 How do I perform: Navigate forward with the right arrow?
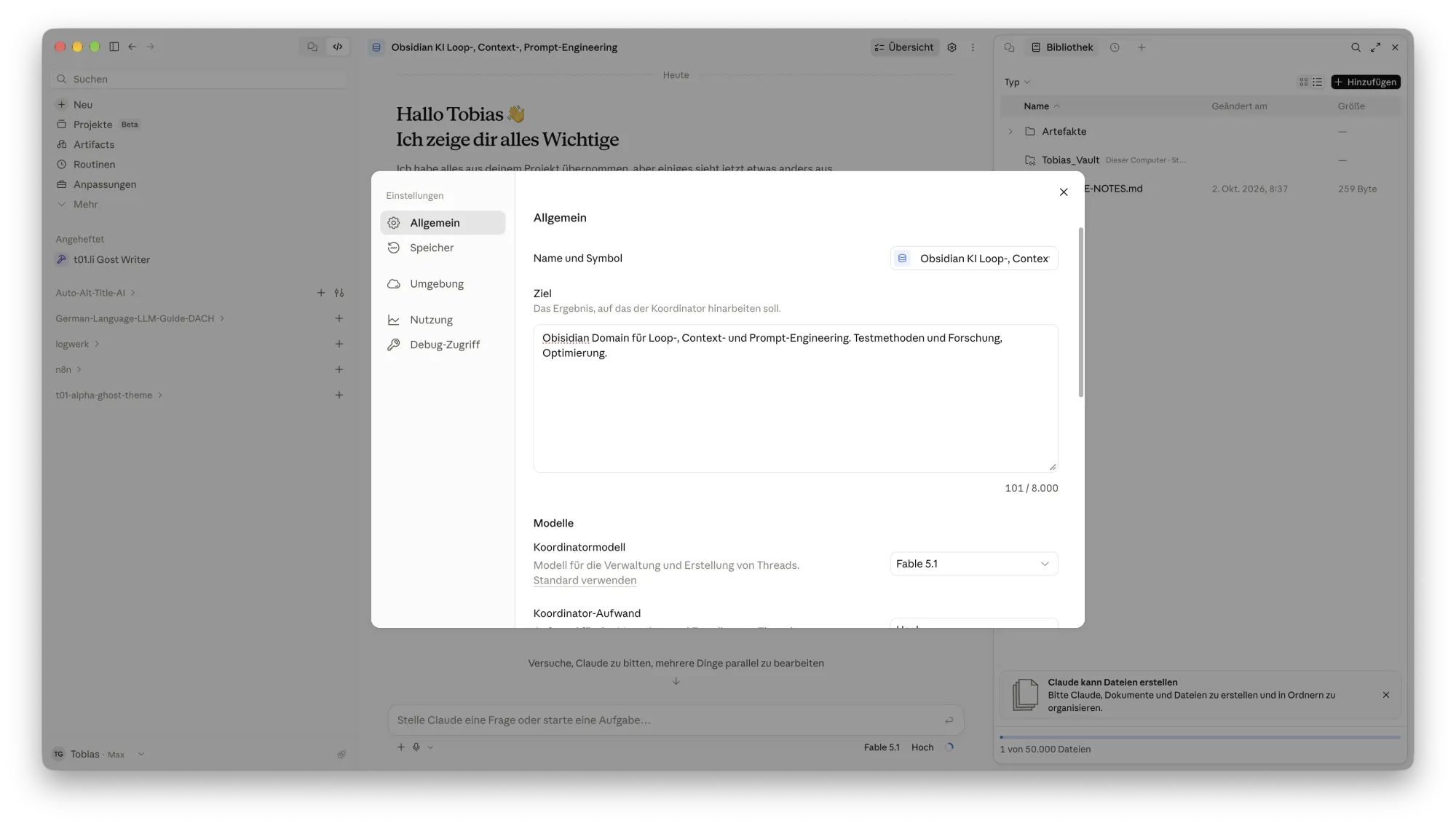tap(151, 47)
